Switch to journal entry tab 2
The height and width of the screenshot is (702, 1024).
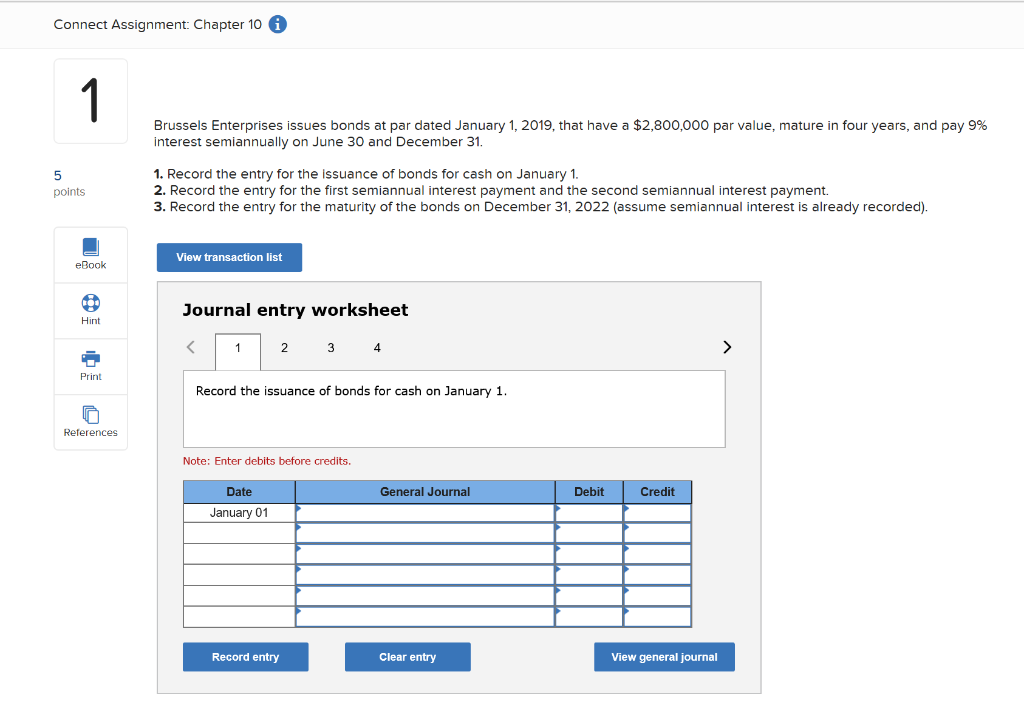point(284,347)
